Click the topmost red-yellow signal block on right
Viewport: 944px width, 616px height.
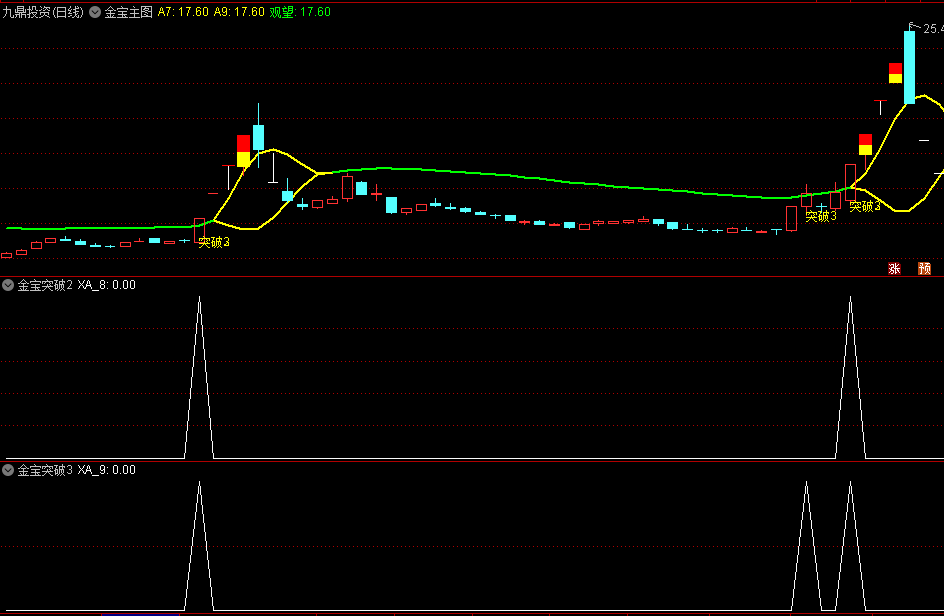(x=895, y=73)
